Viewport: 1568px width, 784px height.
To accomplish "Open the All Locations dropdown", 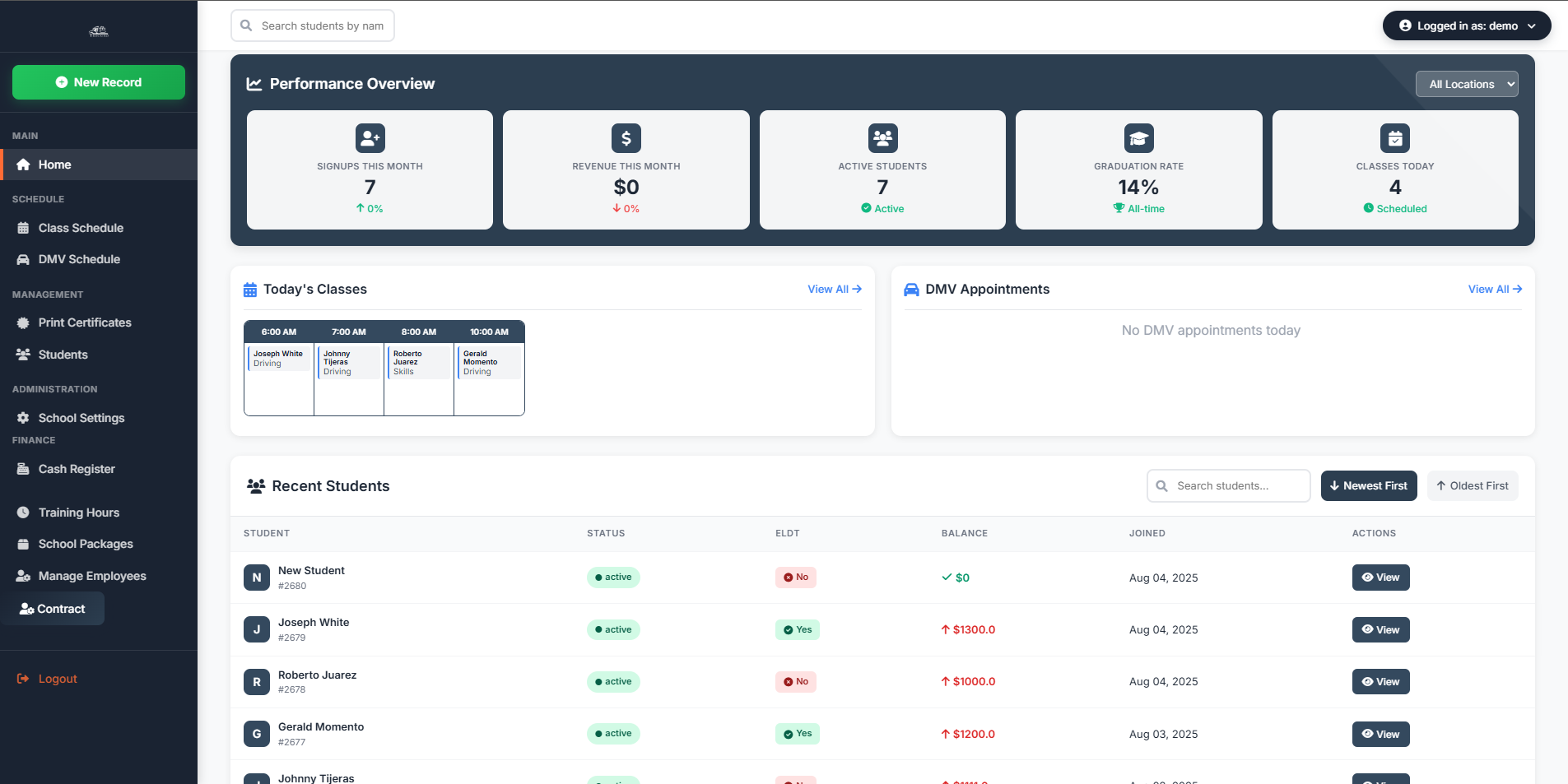I will click(1466, 83).
